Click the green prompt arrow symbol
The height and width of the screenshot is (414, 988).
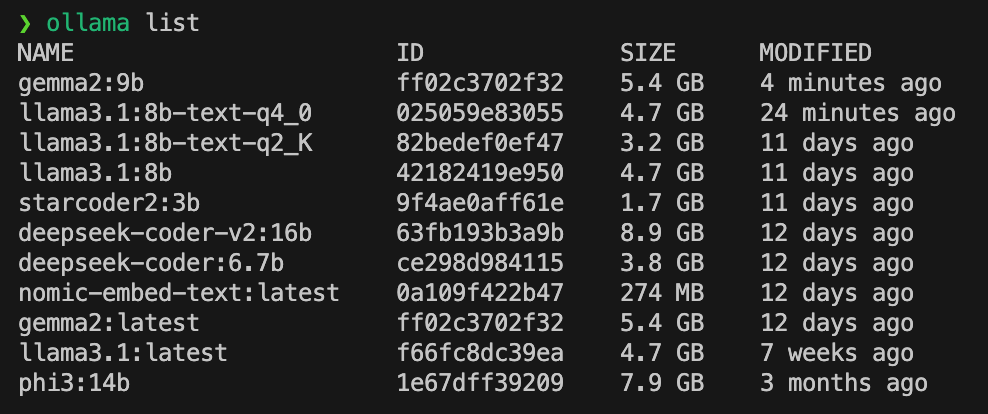(x=25, y=23)
